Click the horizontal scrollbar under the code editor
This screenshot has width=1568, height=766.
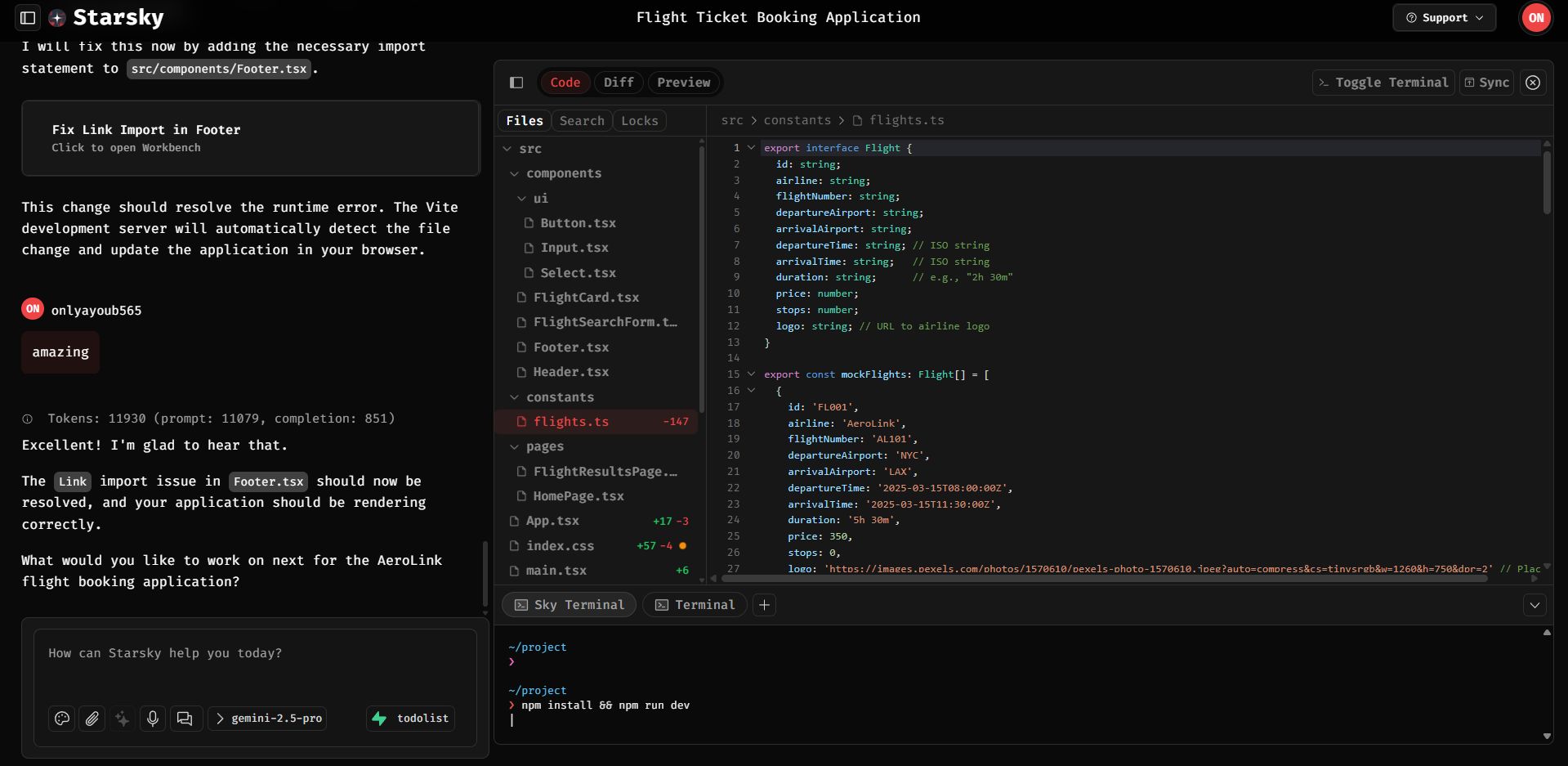coord(1103,579)
